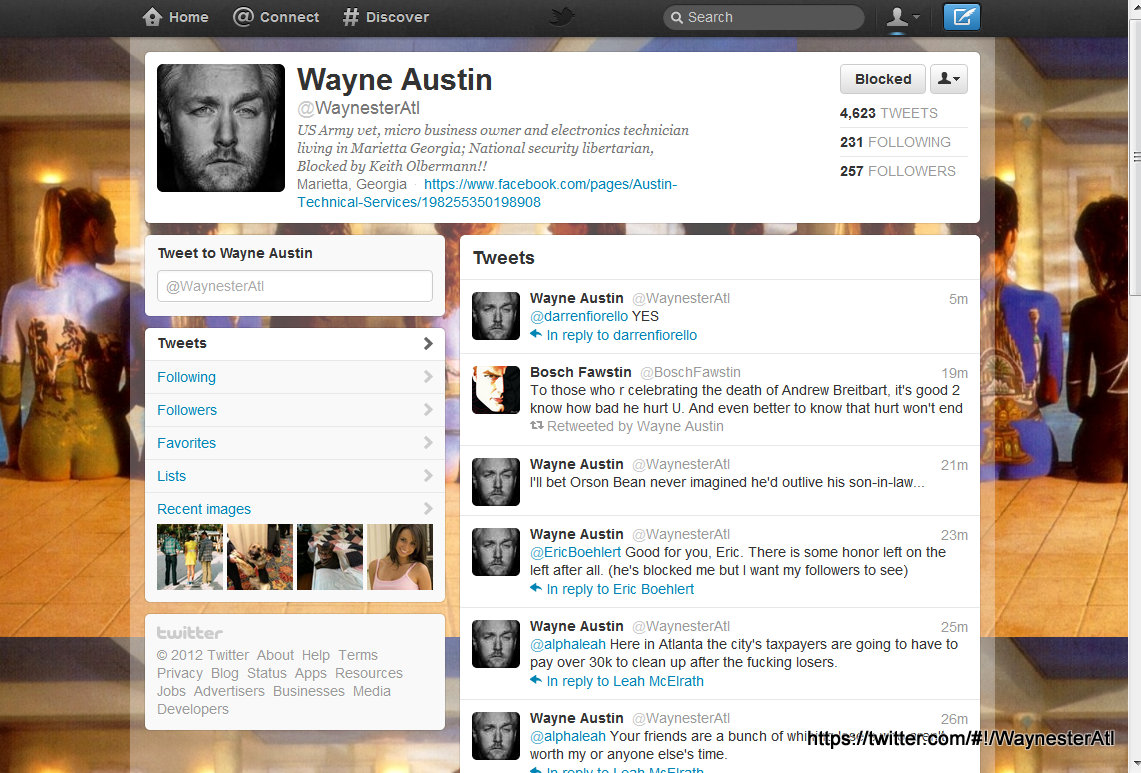Open the account user dropdown menu

[x=902, y=17]
